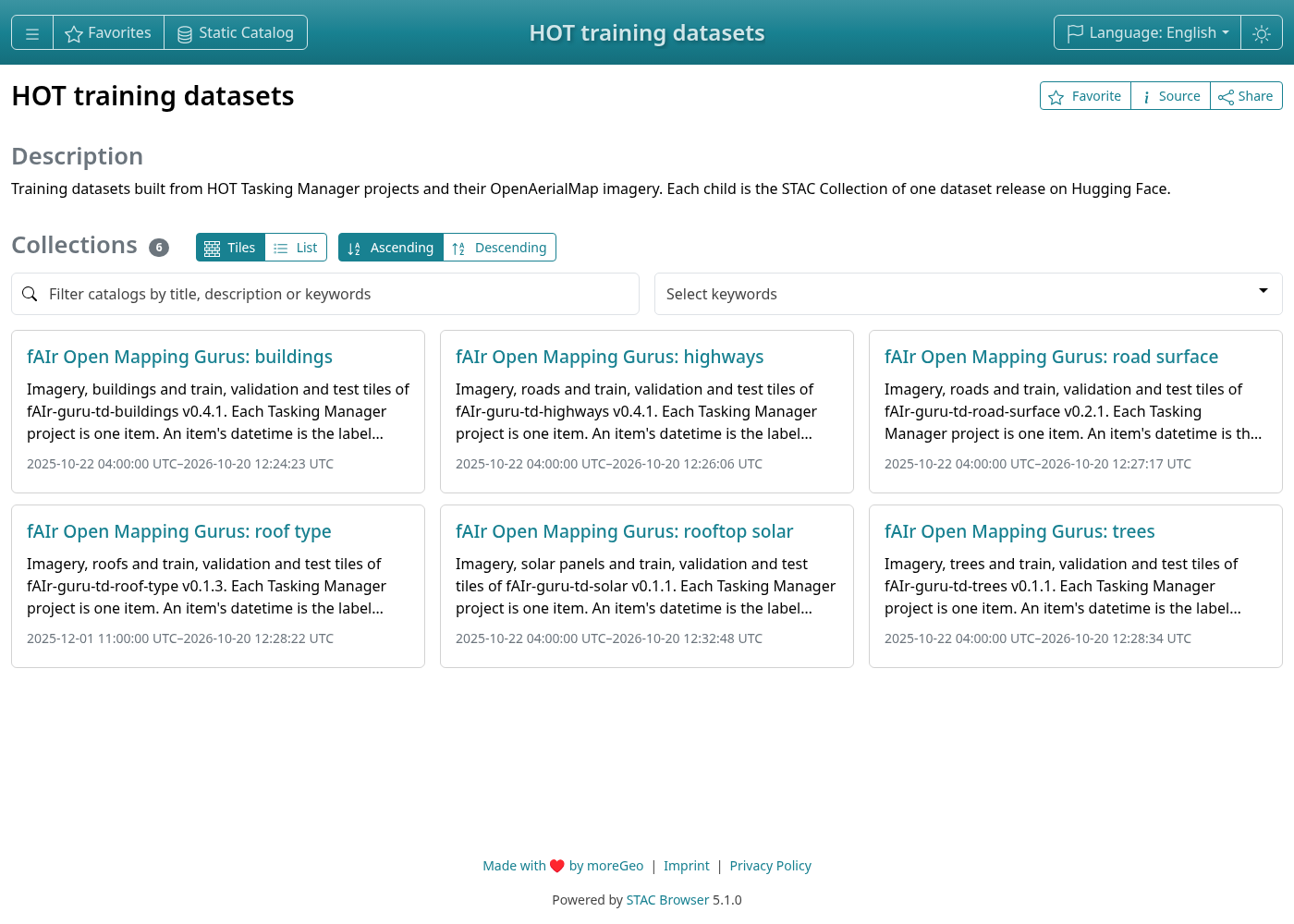
Task: Go to the Static Catalog root
Action: (x=236, y=33)
